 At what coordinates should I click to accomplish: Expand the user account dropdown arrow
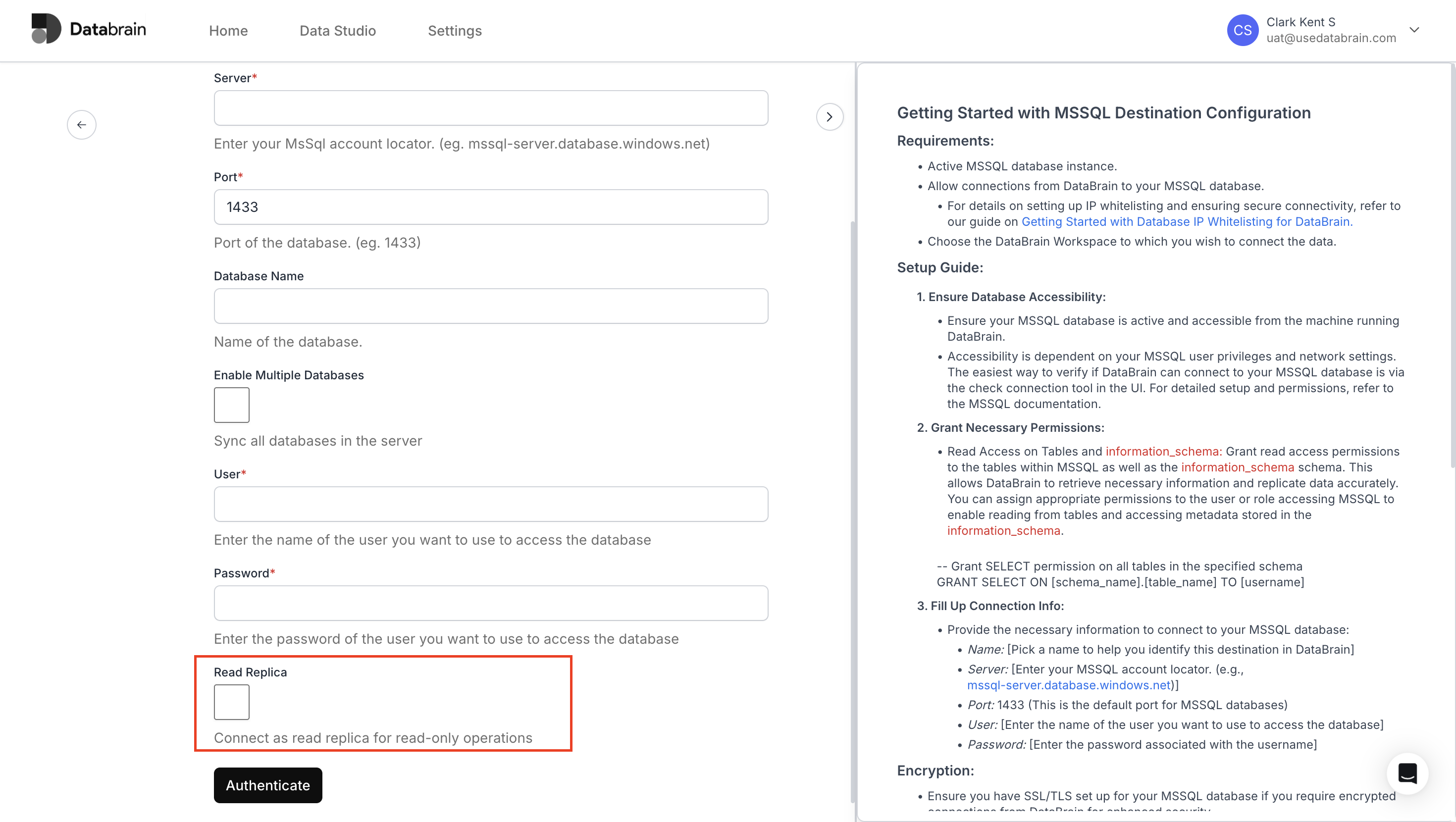[1414, 30]
